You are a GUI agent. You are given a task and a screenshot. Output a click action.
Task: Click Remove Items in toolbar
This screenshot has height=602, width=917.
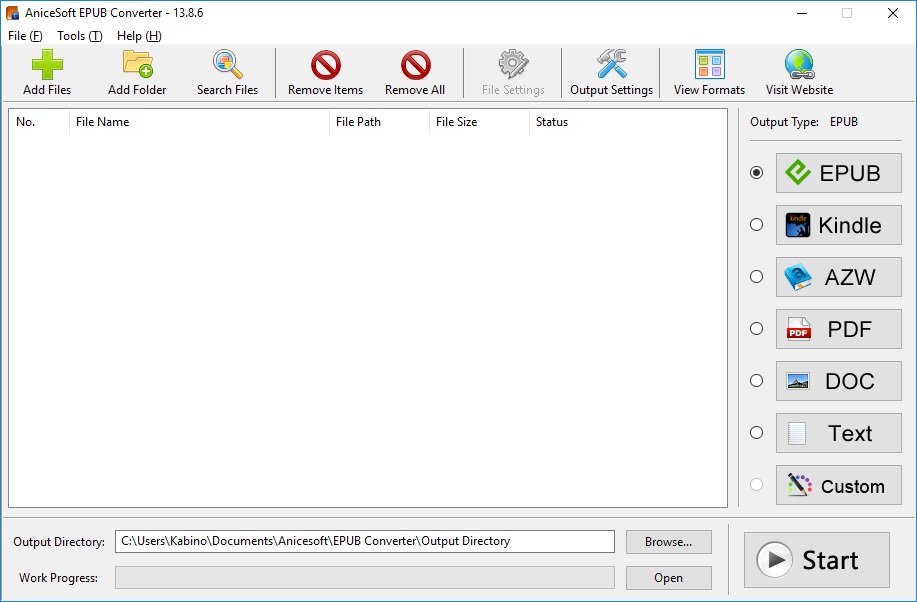click(325, 73)
